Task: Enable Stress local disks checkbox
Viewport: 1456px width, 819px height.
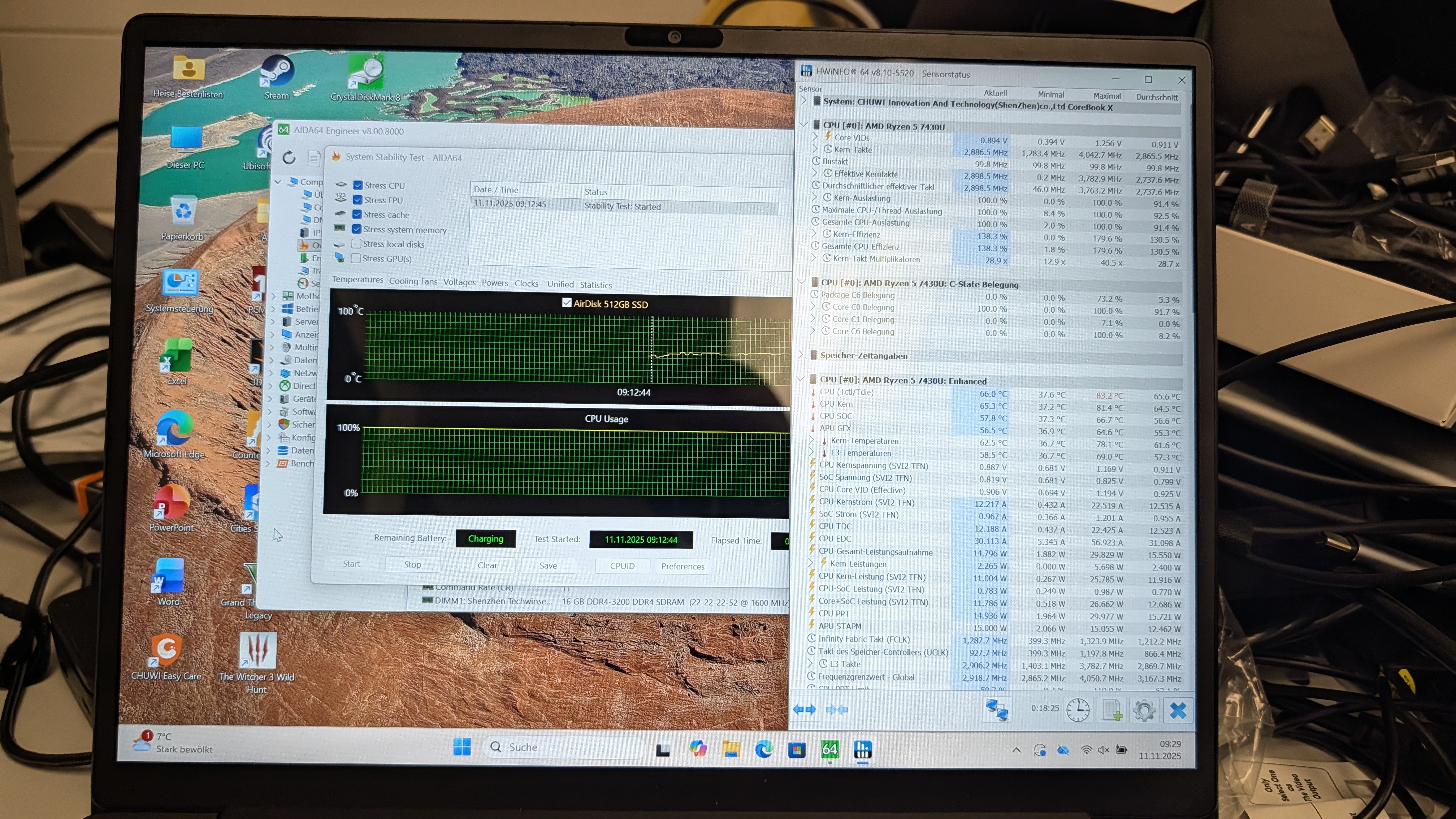Action: [356, 244]
